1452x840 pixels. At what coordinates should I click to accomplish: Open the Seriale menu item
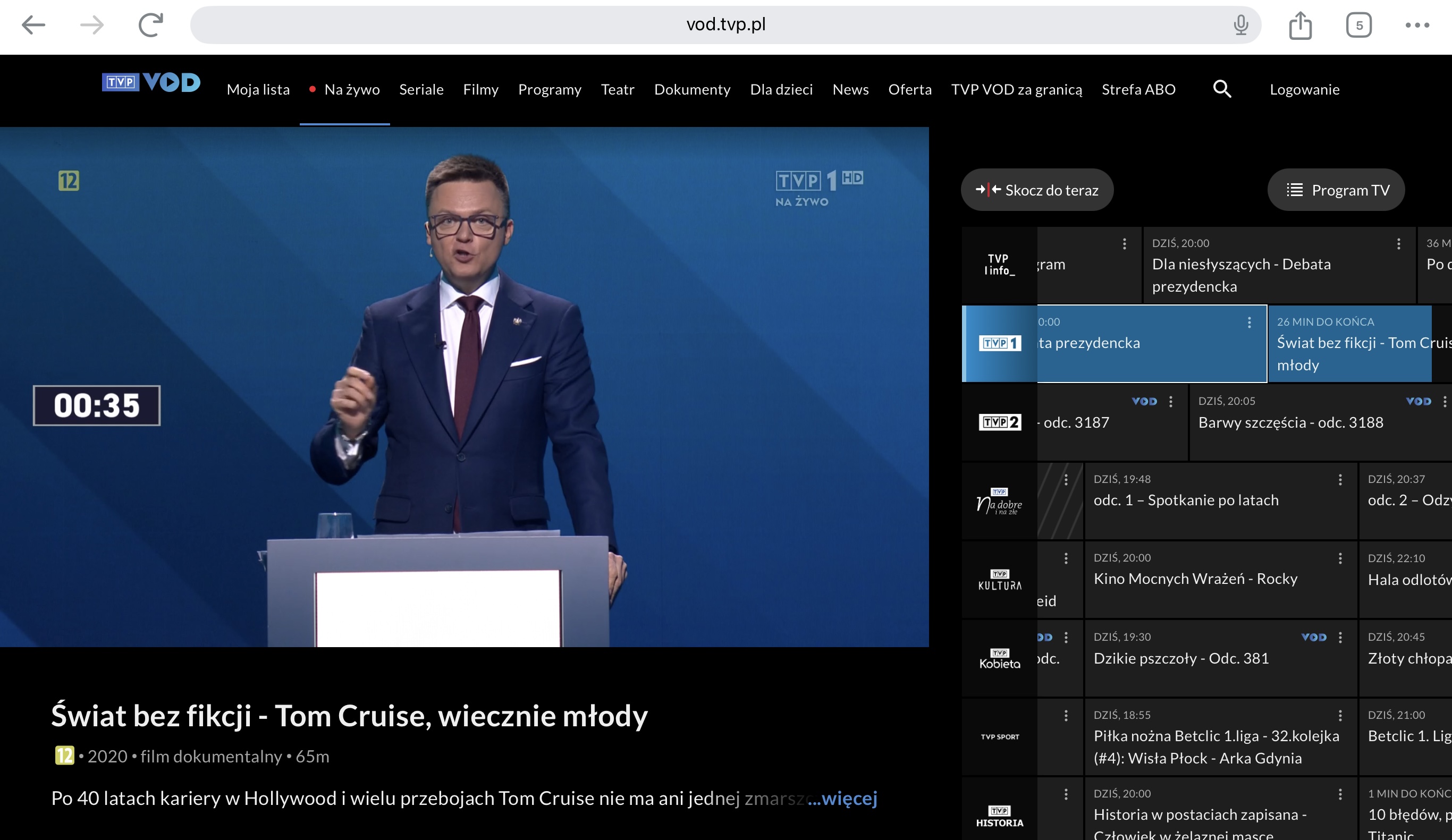point(421,89)
